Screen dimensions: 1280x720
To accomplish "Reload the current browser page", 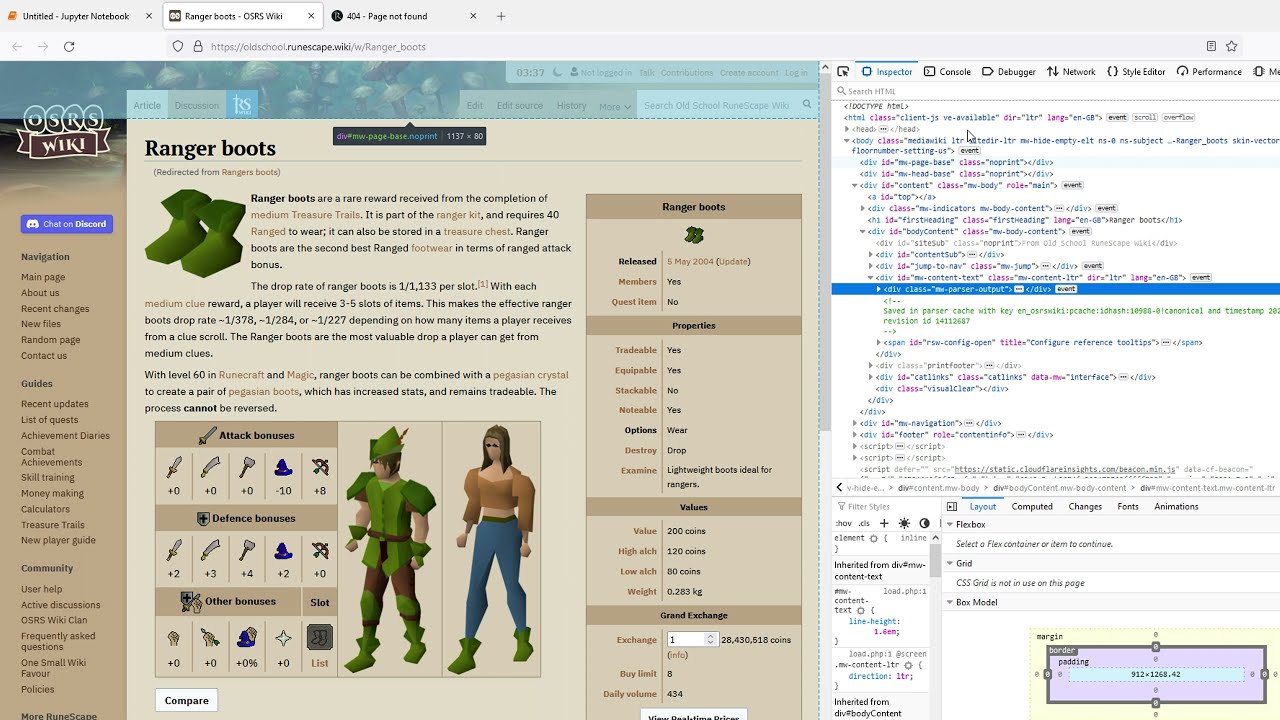I will coord(69,46).
